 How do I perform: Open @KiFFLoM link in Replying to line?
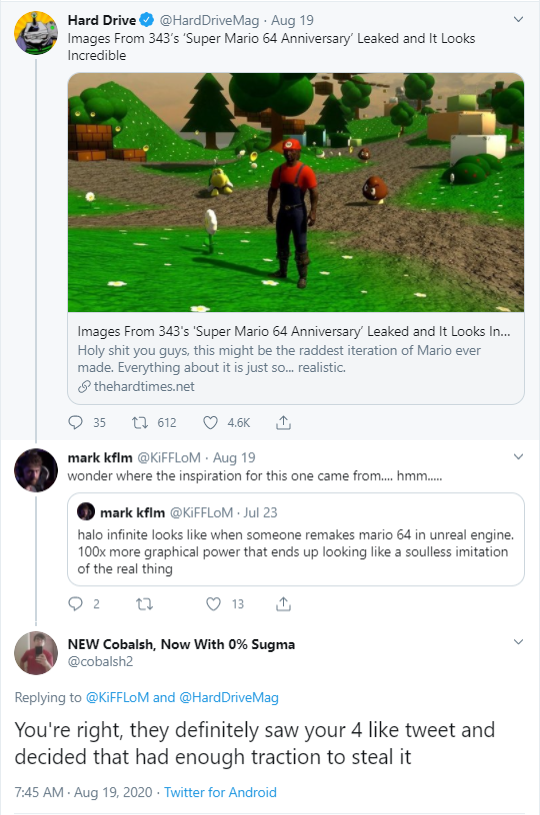117,698
